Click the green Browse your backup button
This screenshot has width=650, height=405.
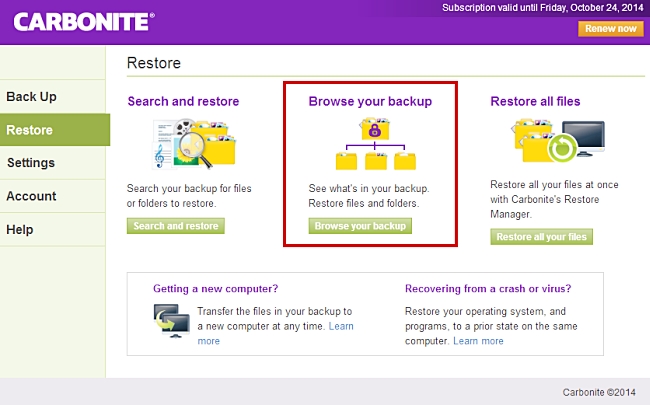(x=360, y=226)
